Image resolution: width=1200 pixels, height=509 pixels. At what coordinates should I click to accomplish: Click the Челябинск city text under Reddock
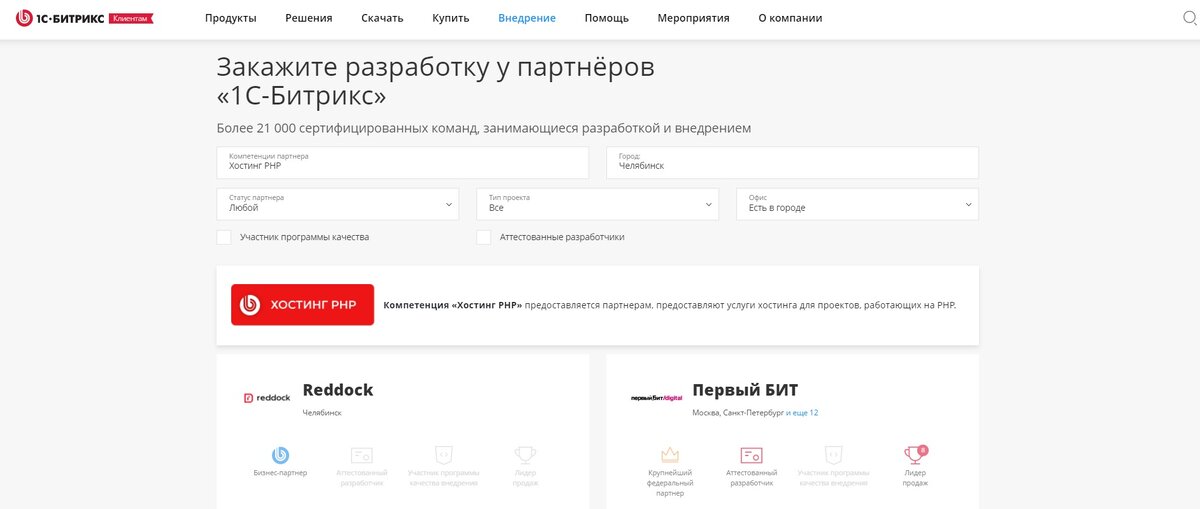(322, 412)
